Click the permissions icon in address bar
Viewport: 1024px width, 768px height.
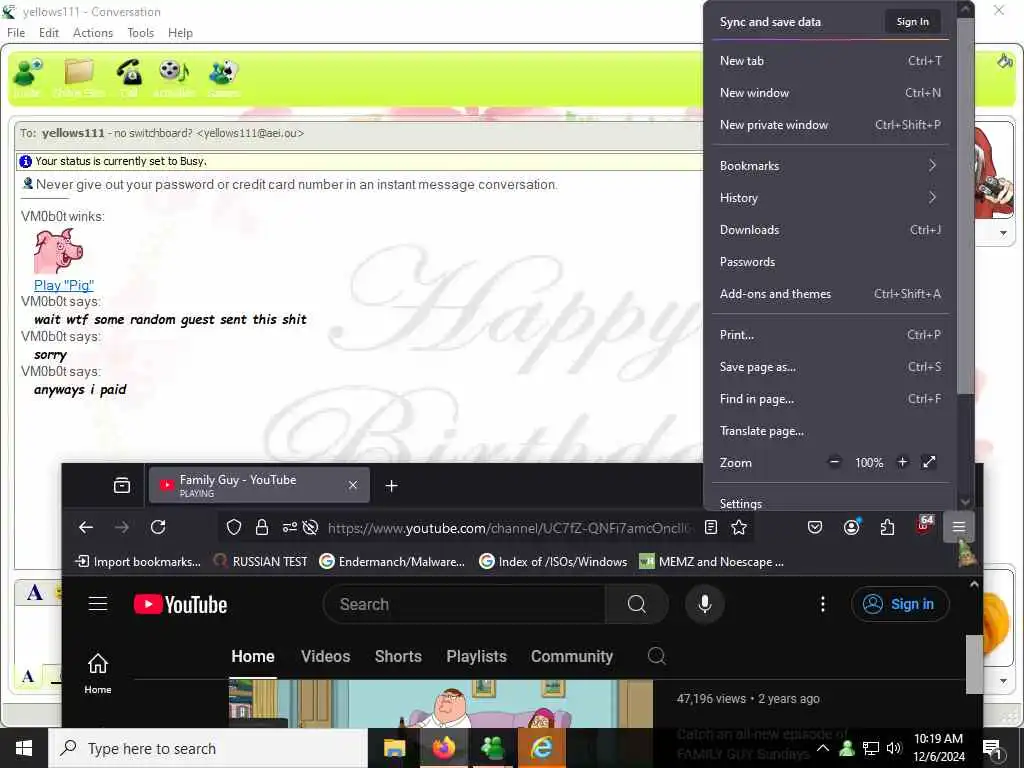tap(289, 527)
